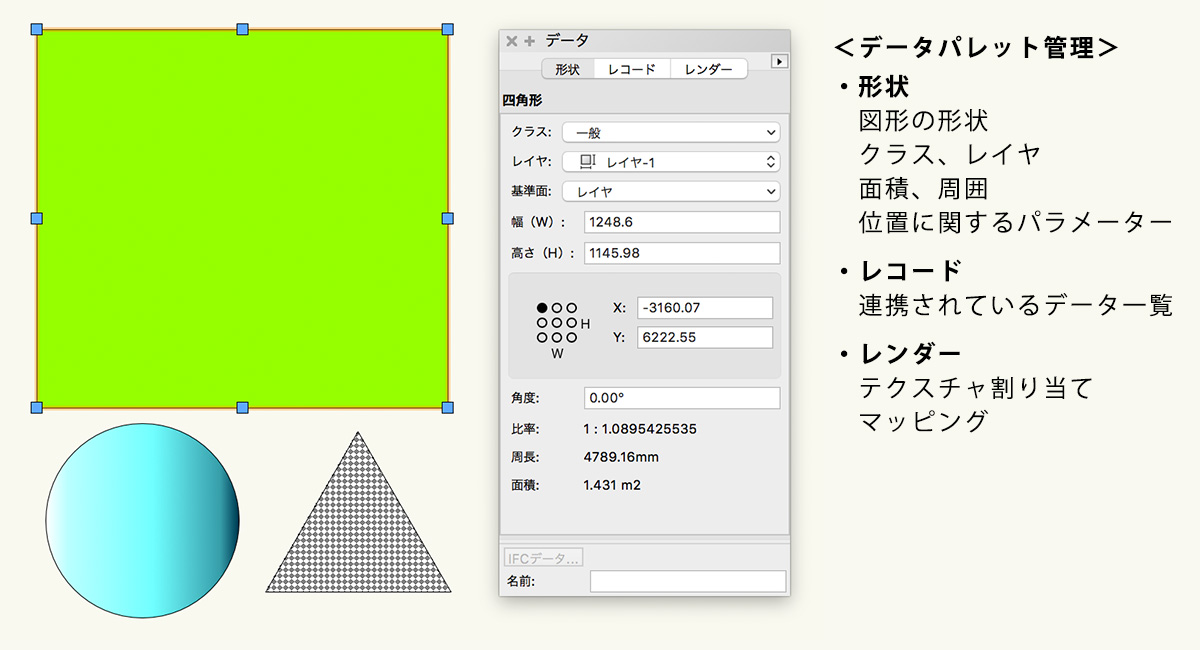
Task: Select the cyan gradient circle
Action: [x=143, y=520]
